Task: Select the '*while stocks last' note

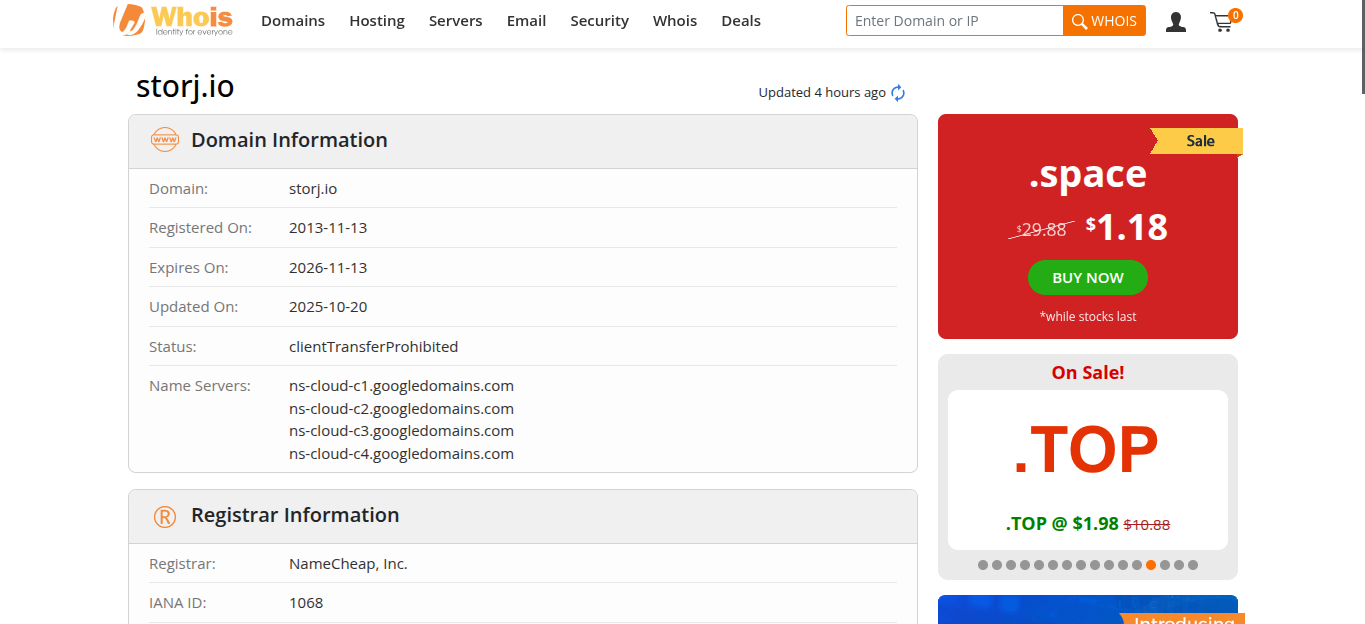Action: [x=1088, y=316]
